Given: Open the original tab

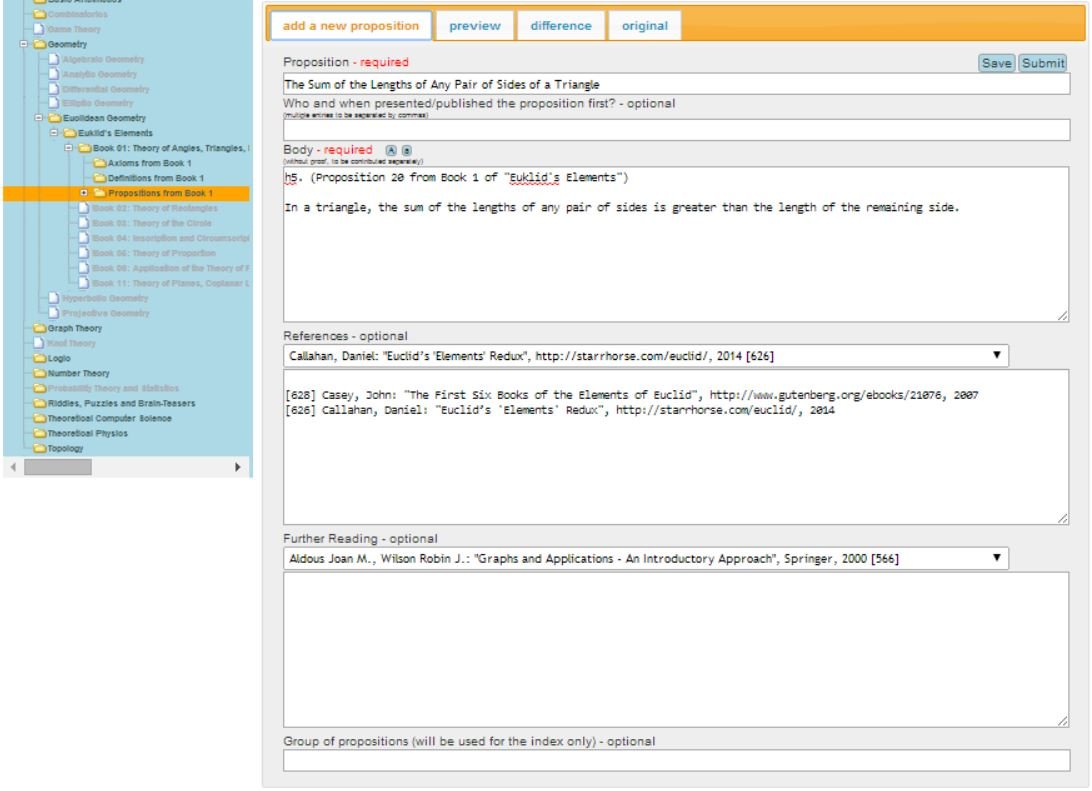Looking at the screenshot, I should click(645, 26).
